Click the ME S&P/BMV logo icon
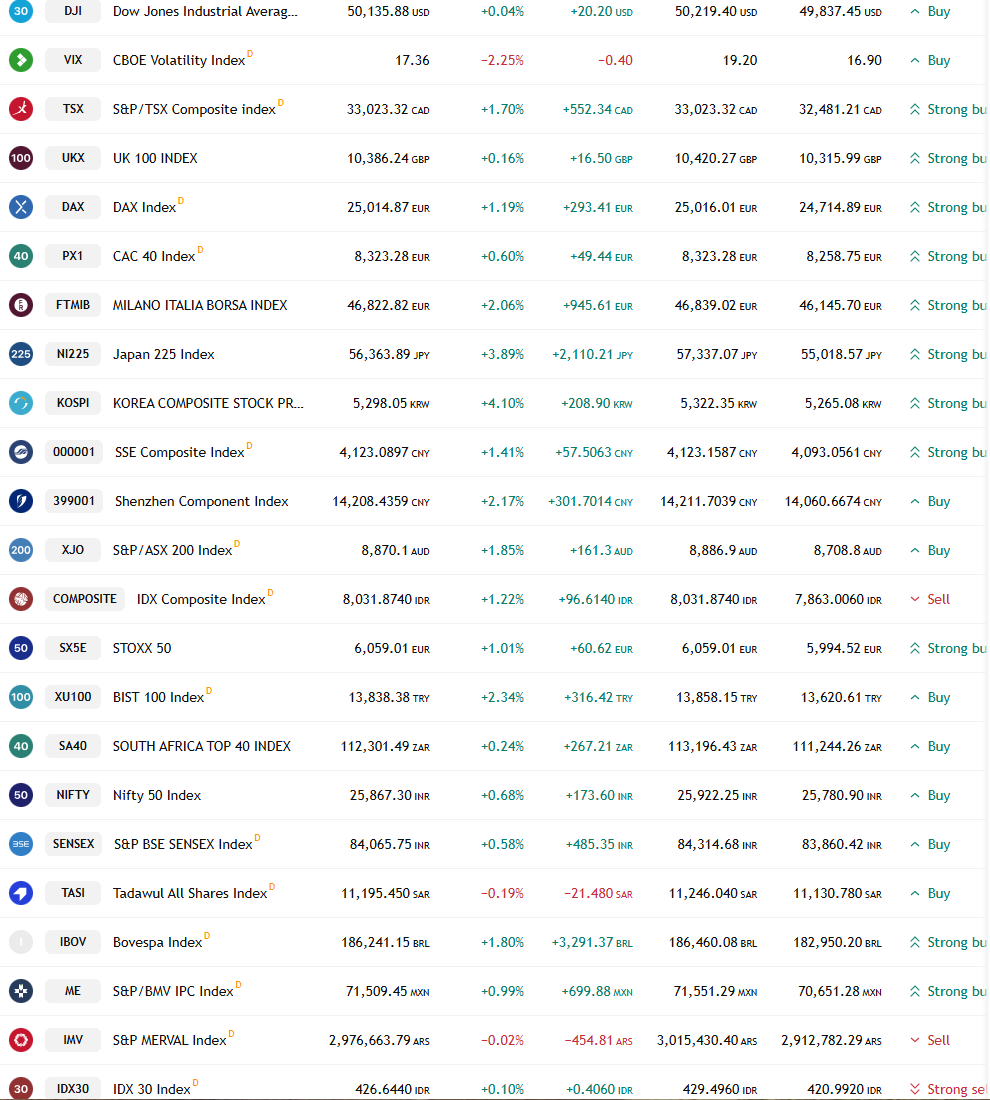The width and height of the screenshot is (990, 1100). click(x=21, y=991)
